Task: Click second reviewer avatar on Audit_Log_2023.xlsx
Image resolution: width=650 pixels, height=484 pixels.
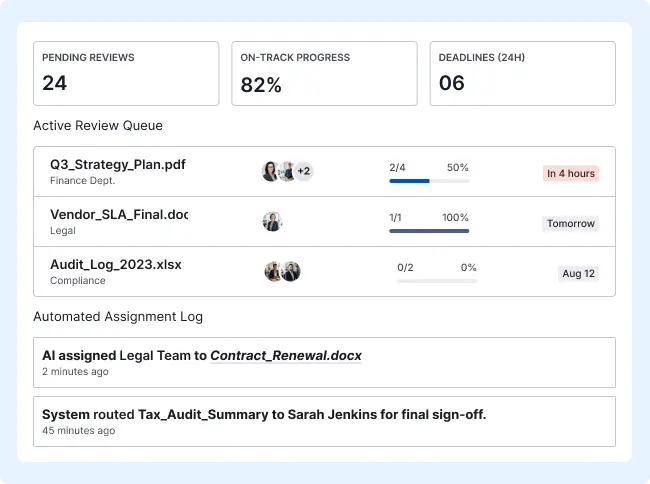Action: [x=291, y=271]
